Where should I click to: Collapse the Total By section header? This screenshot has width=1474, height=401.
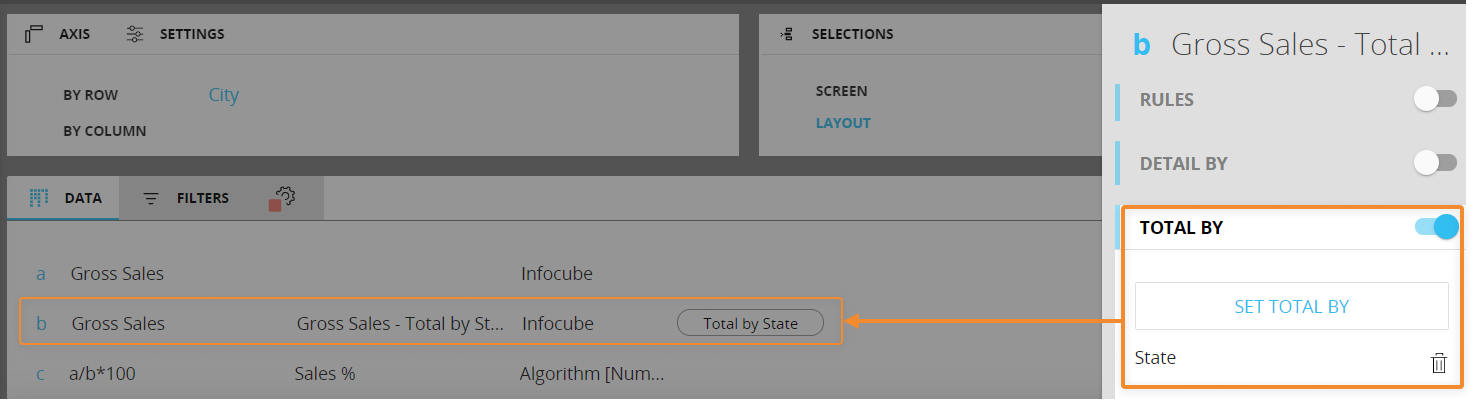coord(1181,228)
